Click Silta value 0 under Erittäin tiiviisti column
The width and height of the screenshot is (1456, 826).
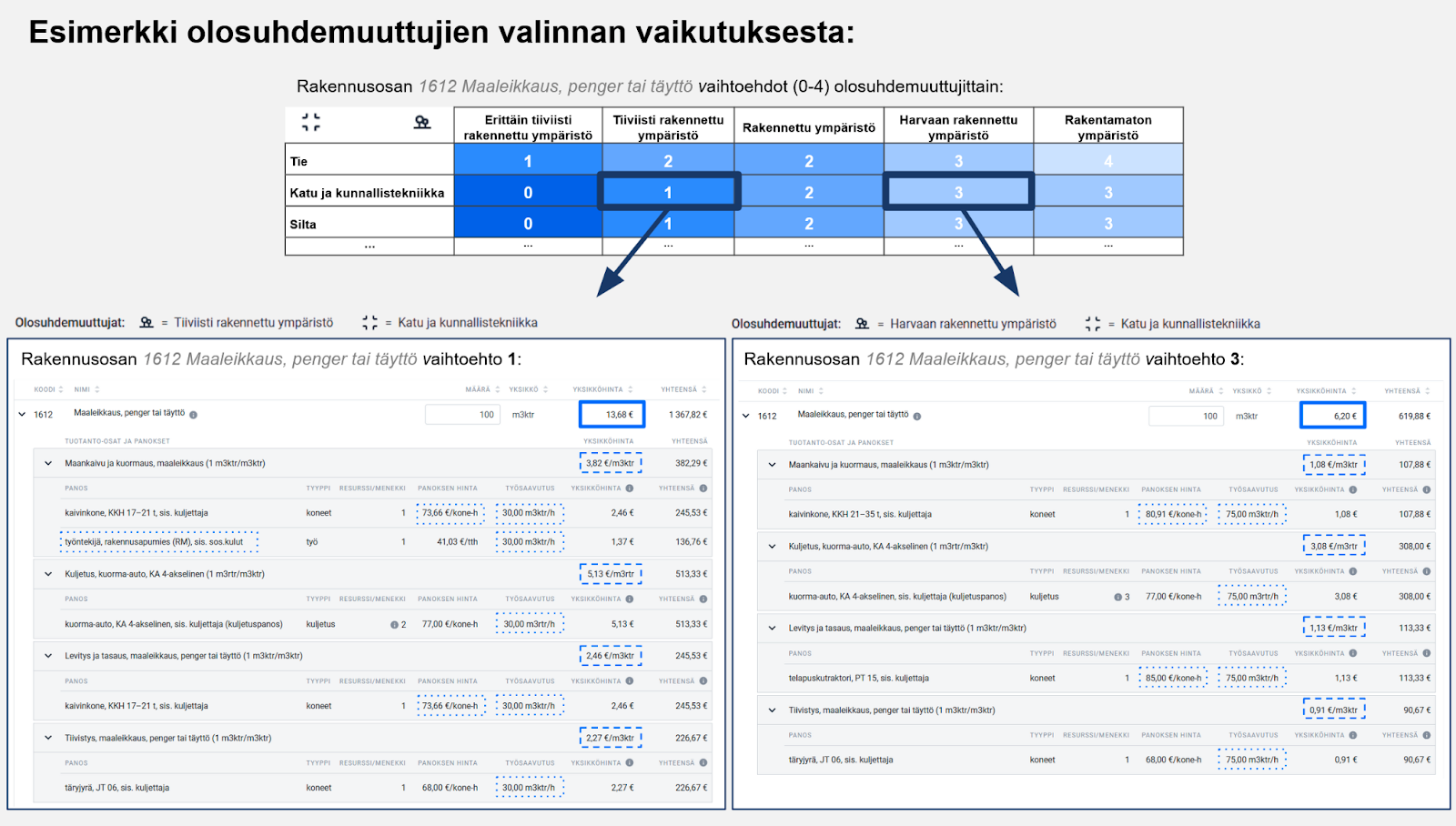pos(528,223)
